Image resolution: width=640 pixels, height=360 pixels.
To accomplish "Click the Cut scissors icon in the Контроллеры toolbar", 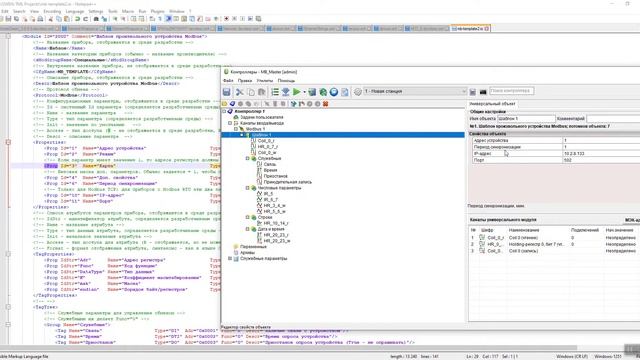I will (x=240, y=92).
